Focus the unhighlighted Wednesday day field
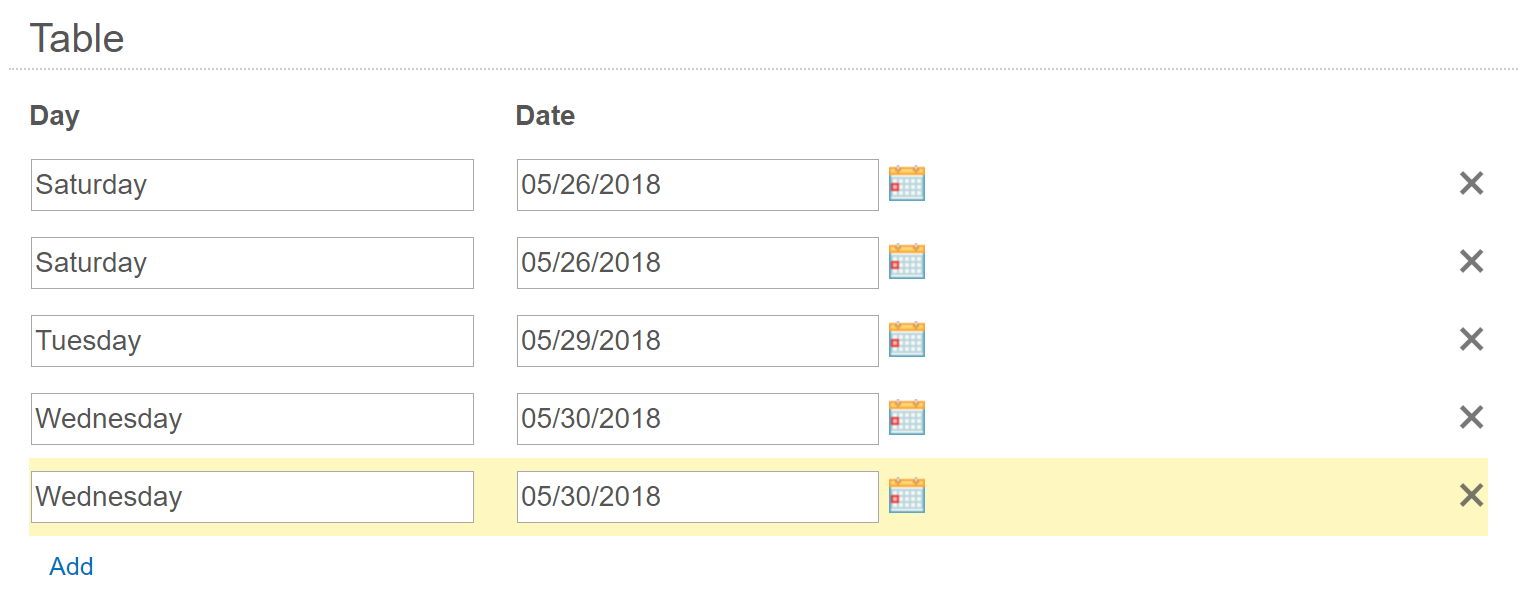This screenshot has height=597, width=1520. pos(252,419)
